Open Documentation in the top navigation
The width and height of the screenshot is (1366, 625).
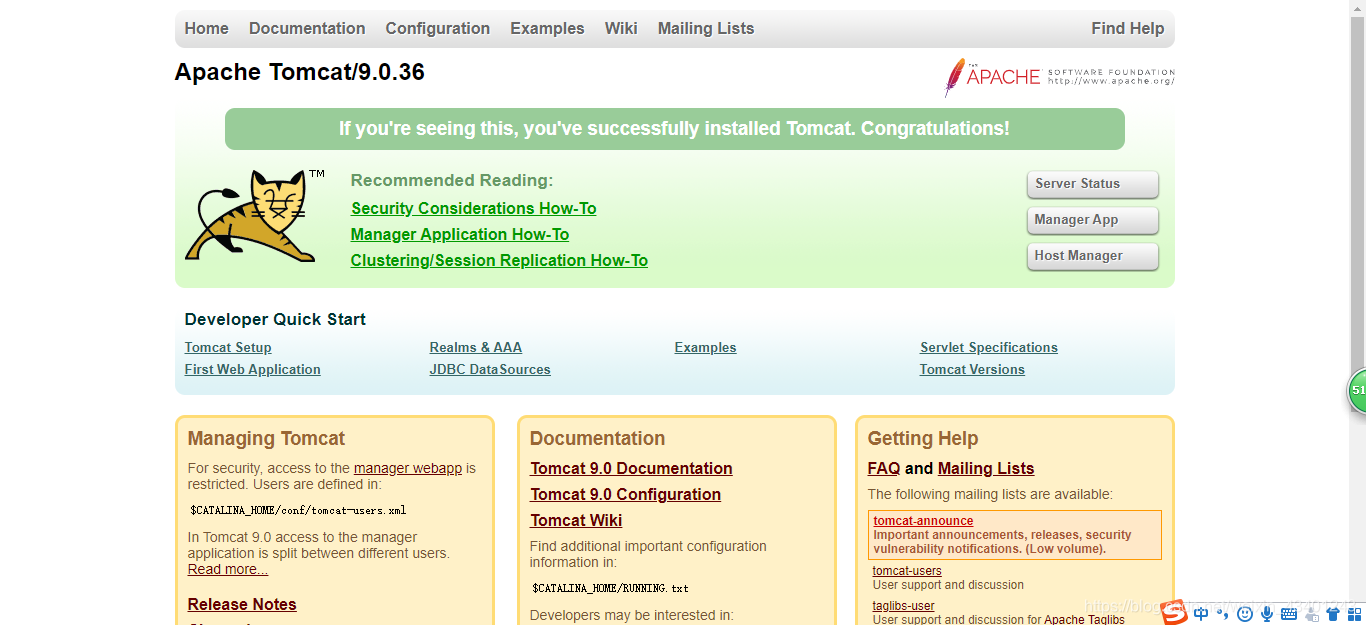point(307,28)
